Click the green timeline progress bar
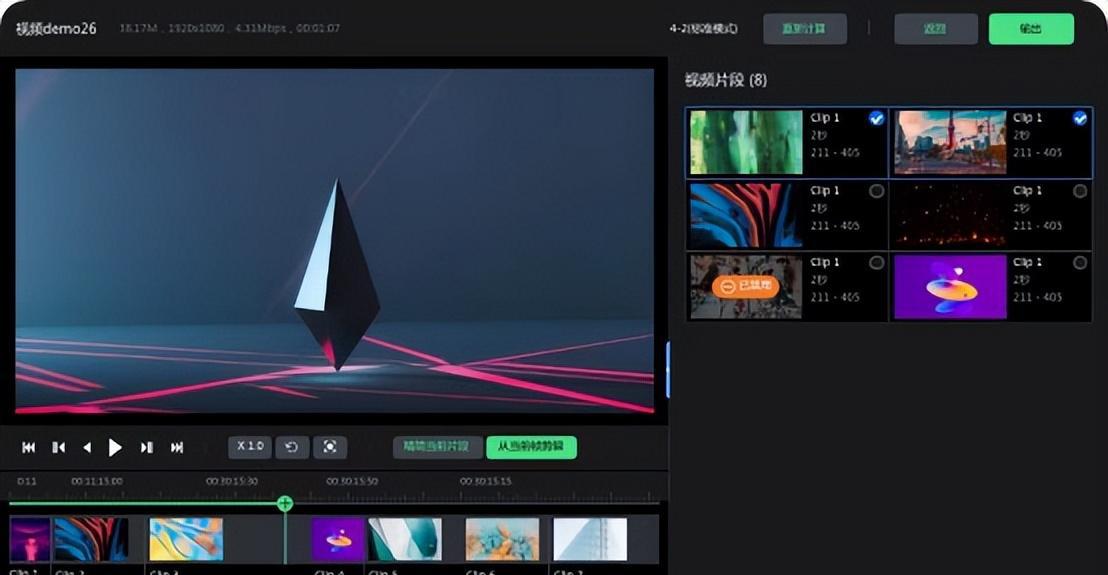 [143, 503]
